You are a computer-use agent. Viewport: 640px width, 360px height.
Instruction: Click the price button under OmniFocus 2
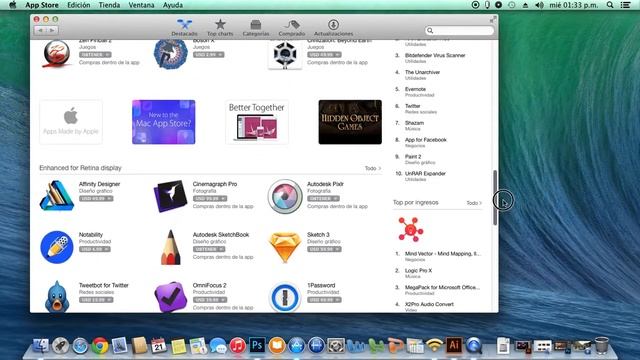tap(210, 300)
